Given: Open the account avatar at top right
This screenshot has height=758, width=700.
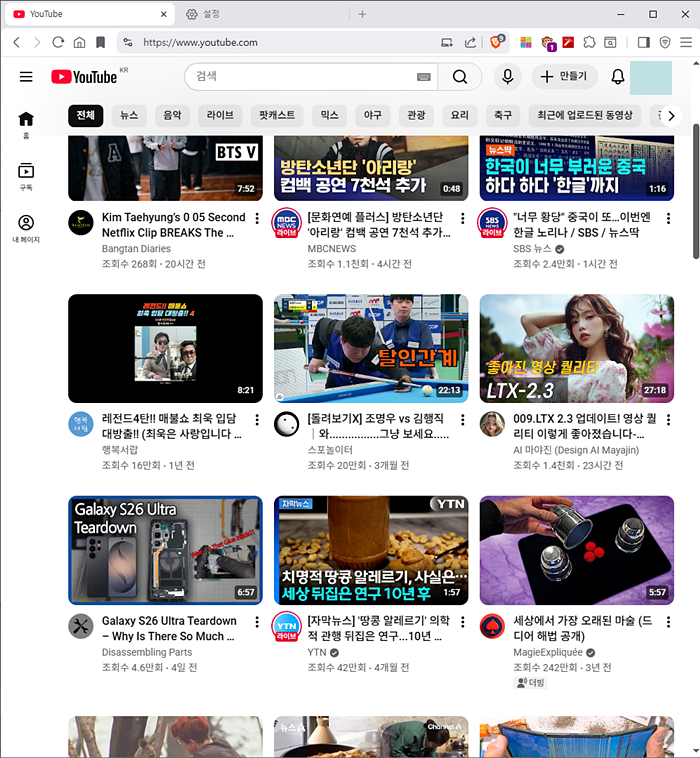Looking at the screenshot, I should [651, 78].
